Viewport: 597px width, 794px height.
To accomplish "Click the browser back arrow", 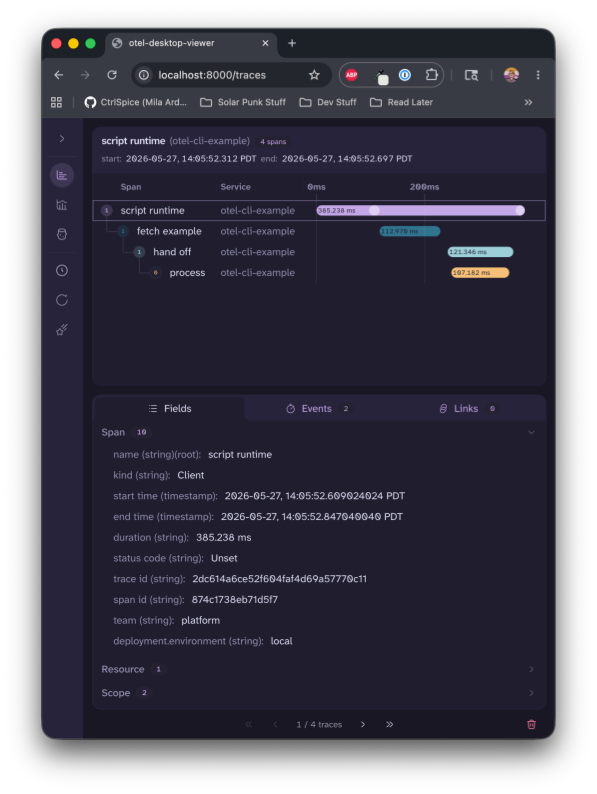I will tap(59, 75).
